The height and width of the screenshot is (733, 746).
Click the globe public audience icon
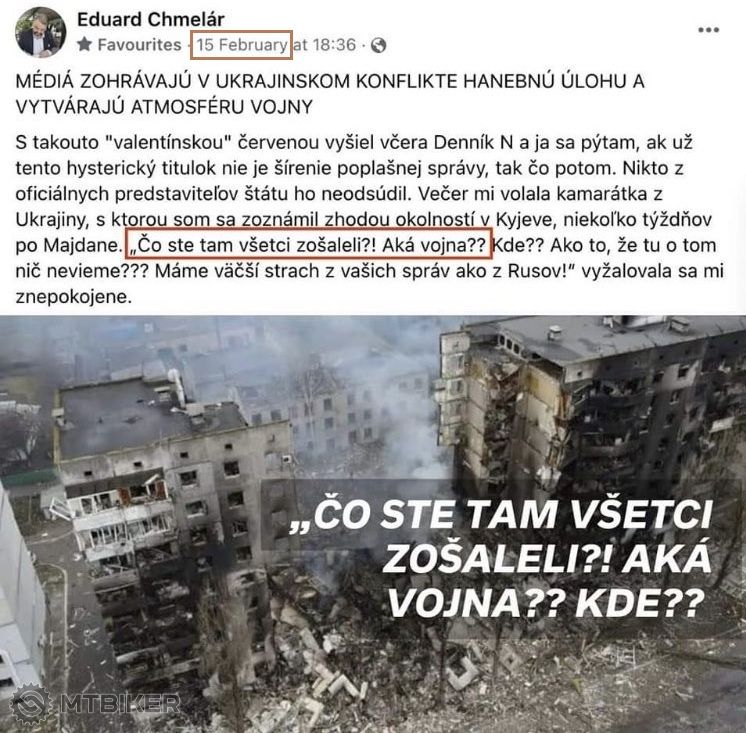point(378,45)
